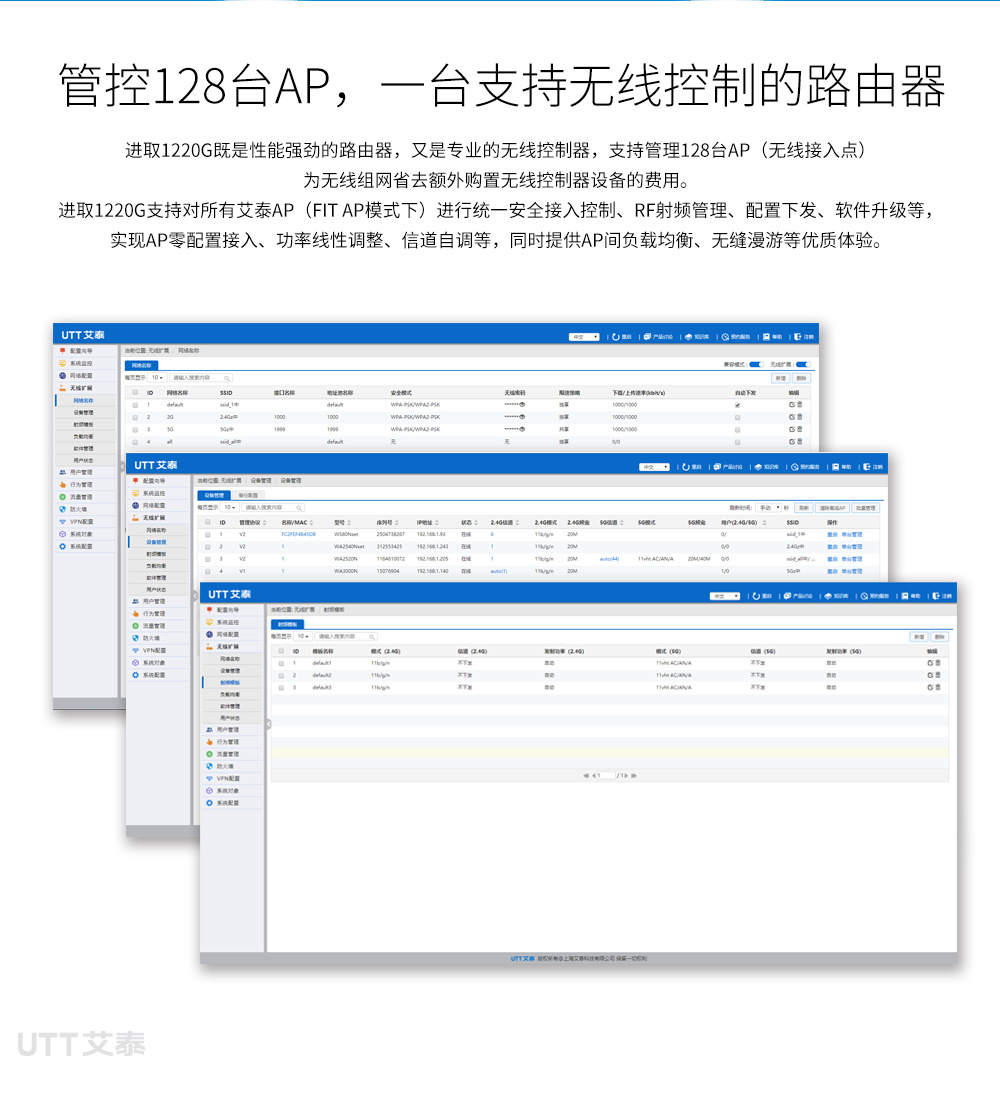Tick the checkbox for template default1
Screen dimensions: 1000x1100
pos(281,663)
